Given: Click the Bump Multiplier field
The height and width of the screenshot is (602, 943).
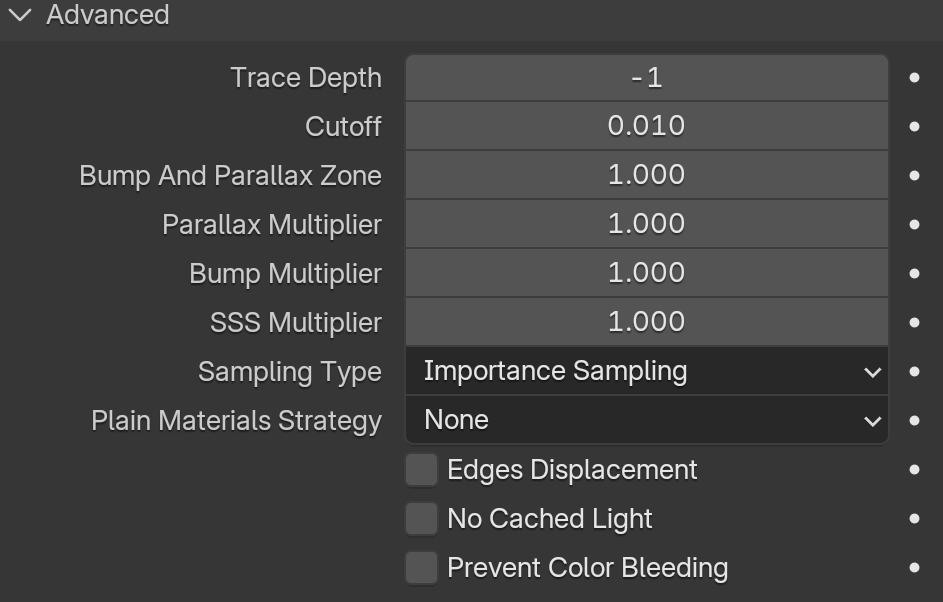Looking at the screenshot, I should (647, 273).
